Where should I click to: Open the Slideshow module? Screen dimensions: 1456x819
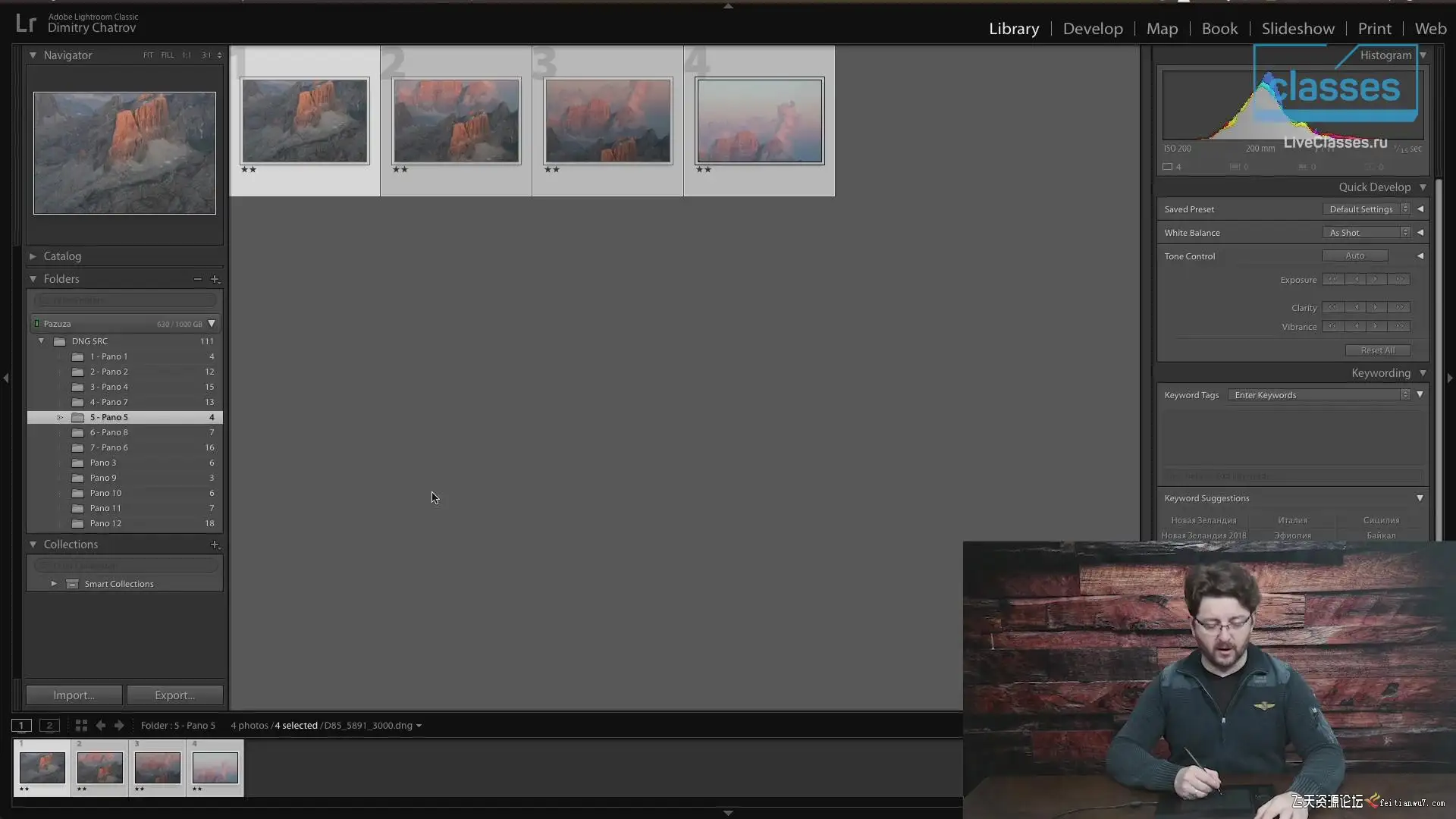1298,29
